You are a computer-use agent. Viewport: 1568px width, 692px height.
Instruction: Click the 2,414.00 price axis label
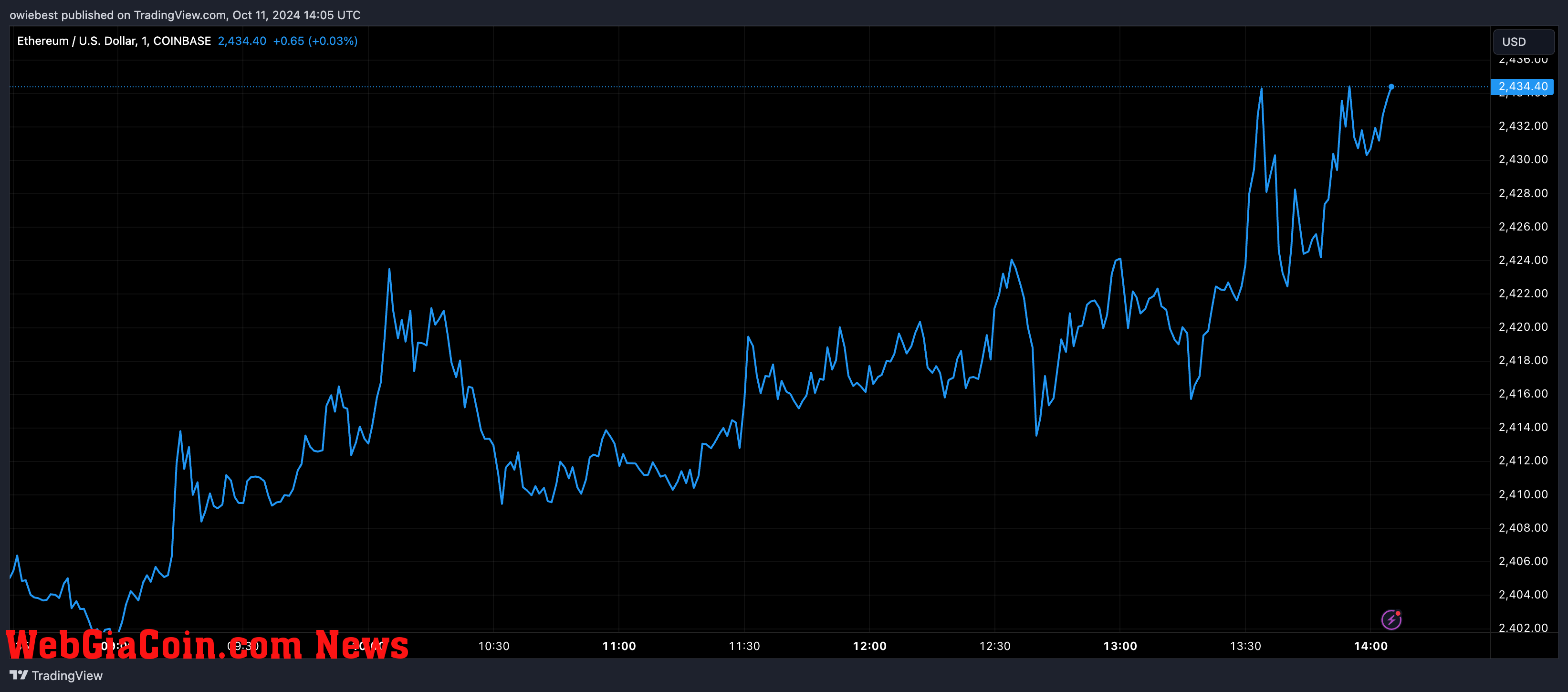click(x=1523, y=427)
